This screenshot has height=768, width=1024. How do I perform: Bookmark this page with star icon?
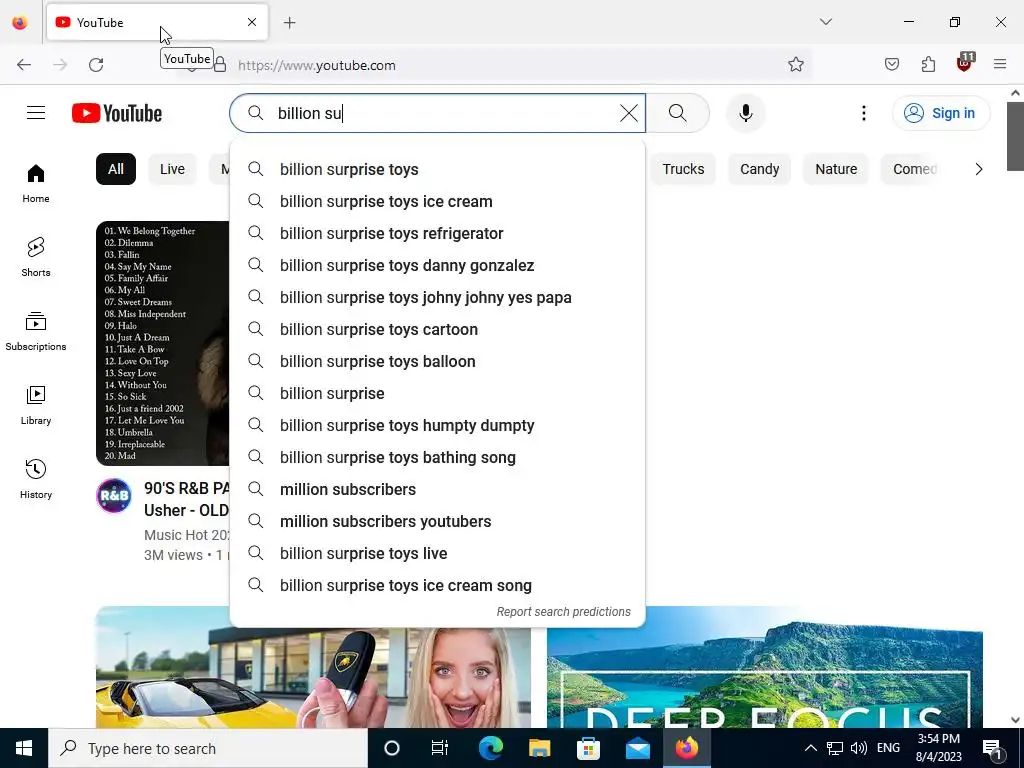pyautogui.click(x=795, y=65)
